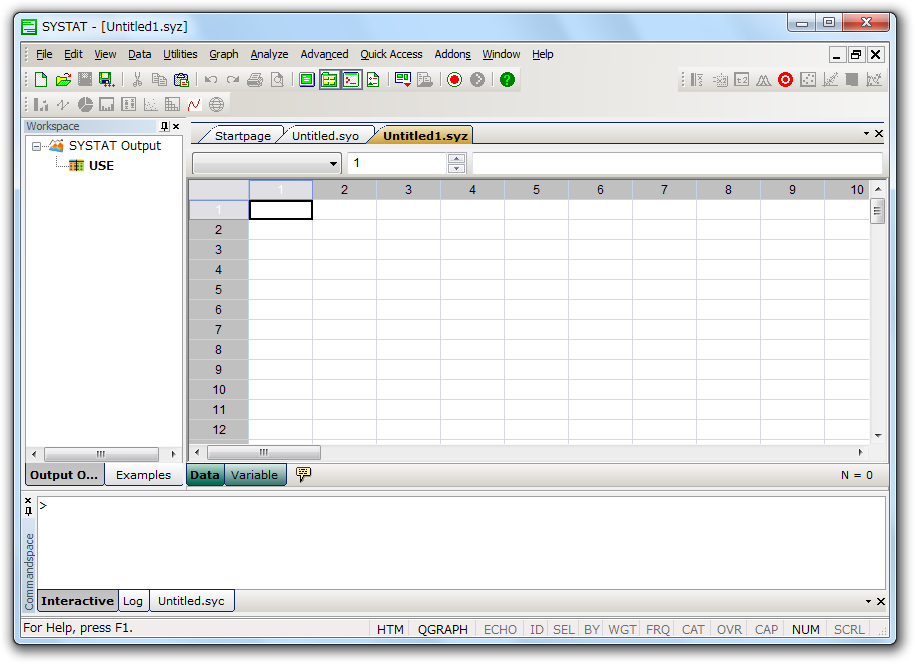The image size is (915, 664).
Task: Click the row number input field showing 1
Action: pyautogui.click(x=397, y=163)
